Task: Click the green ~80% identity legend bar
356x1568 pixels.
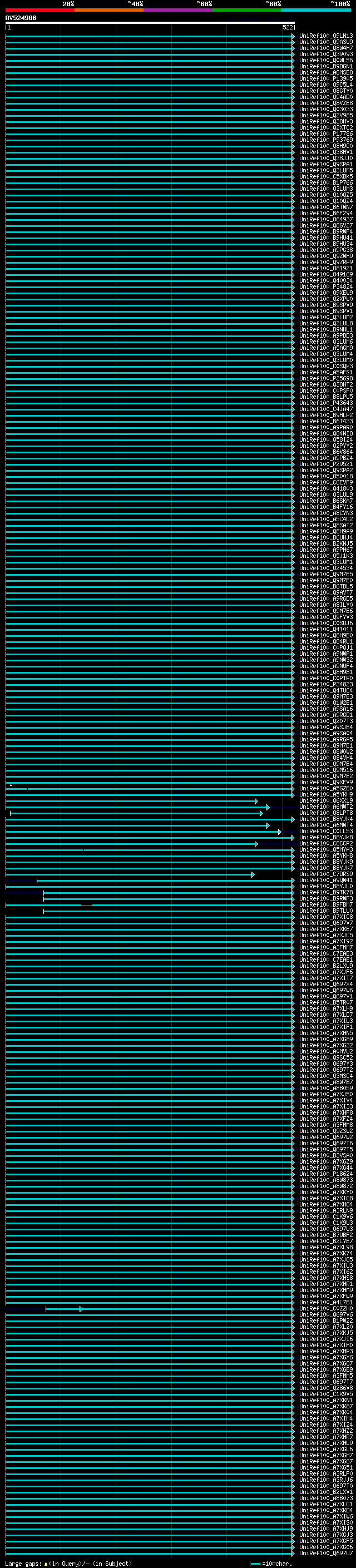Action: click(x=247, y=10)
